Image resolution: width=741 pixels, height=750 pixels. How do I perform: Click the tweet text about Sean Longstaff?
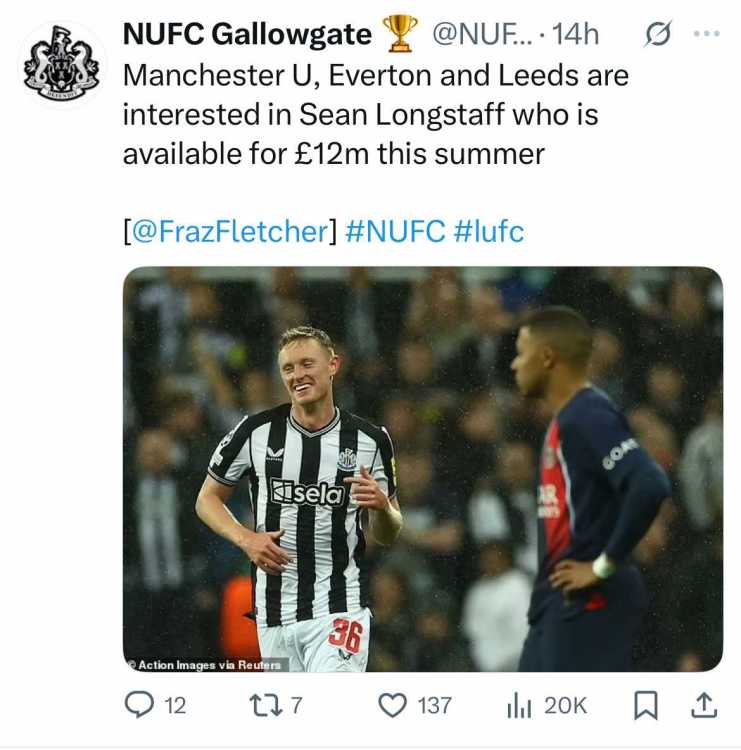[x=376, y=115]
